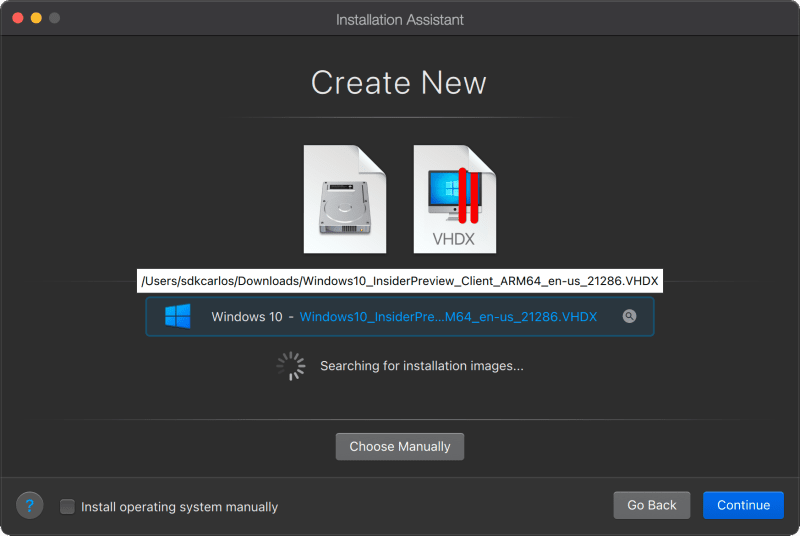This screenshot has height=536, width=800.
Task: Click the hard disk drive image icon
Action: click(344, 199)
